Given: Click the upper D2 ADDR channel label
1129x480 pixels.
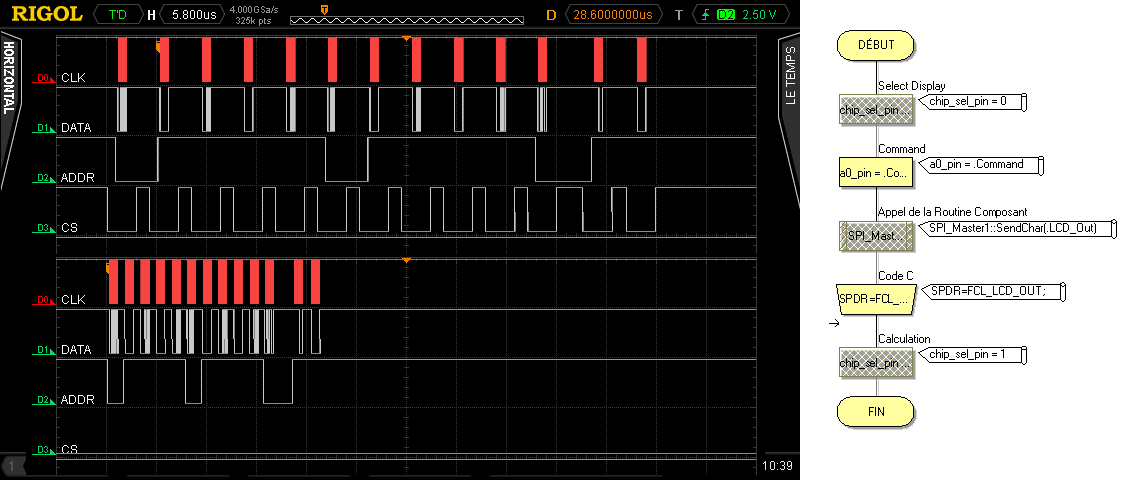Looking at the screenshot, I should [x=63, y=178].
